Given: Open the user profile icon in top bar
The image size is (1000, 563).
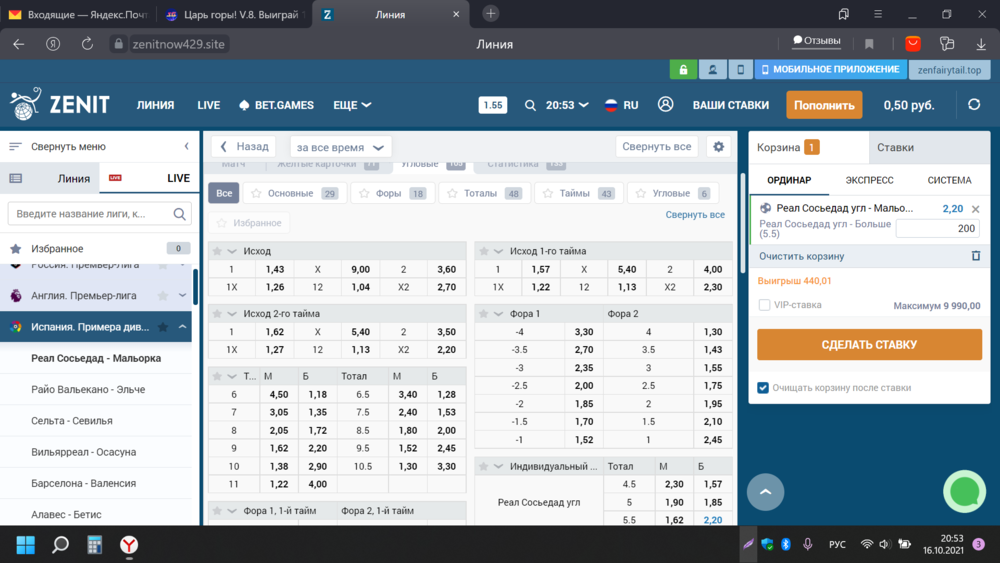Looking at the screenshot, I should pos(712,69).
